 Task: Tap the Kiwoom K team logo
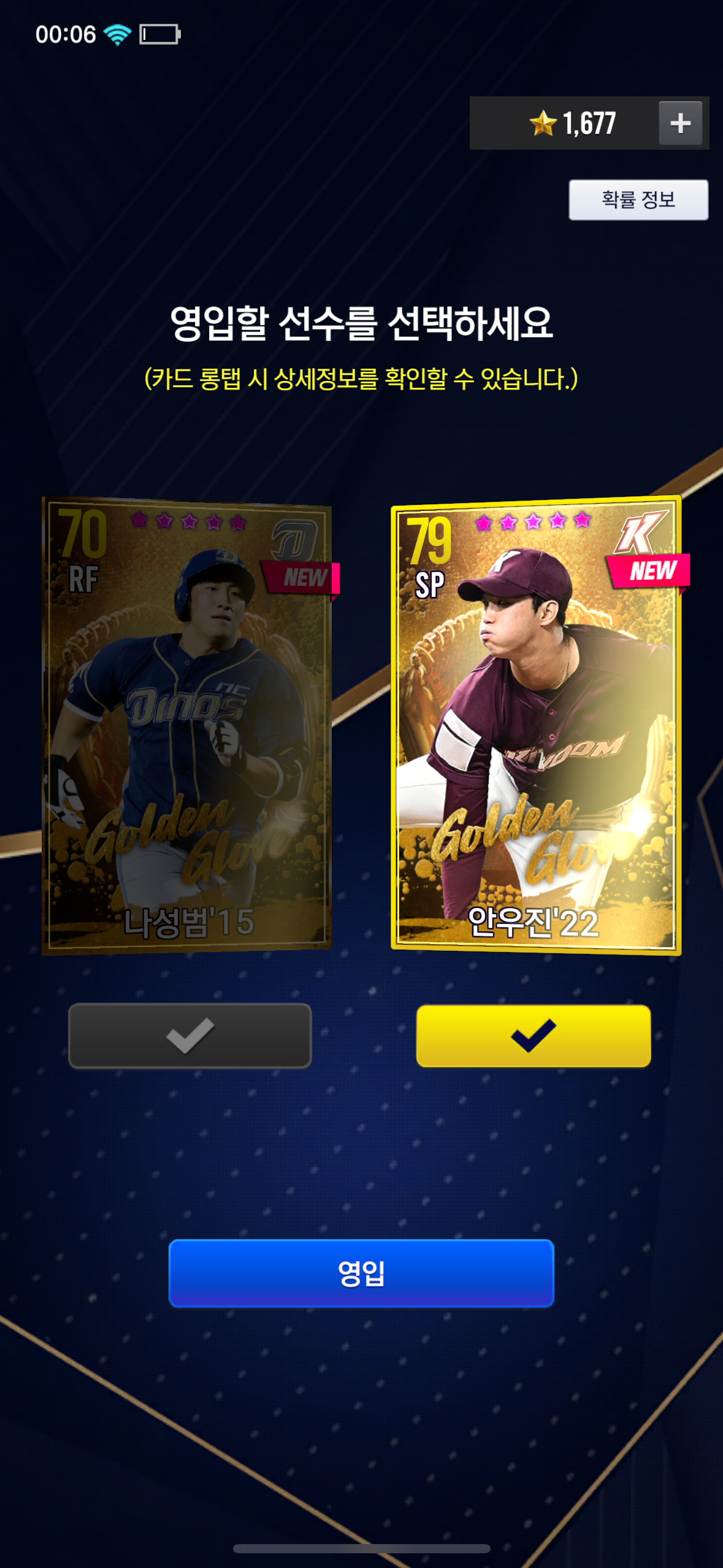[x=640, y=532]
